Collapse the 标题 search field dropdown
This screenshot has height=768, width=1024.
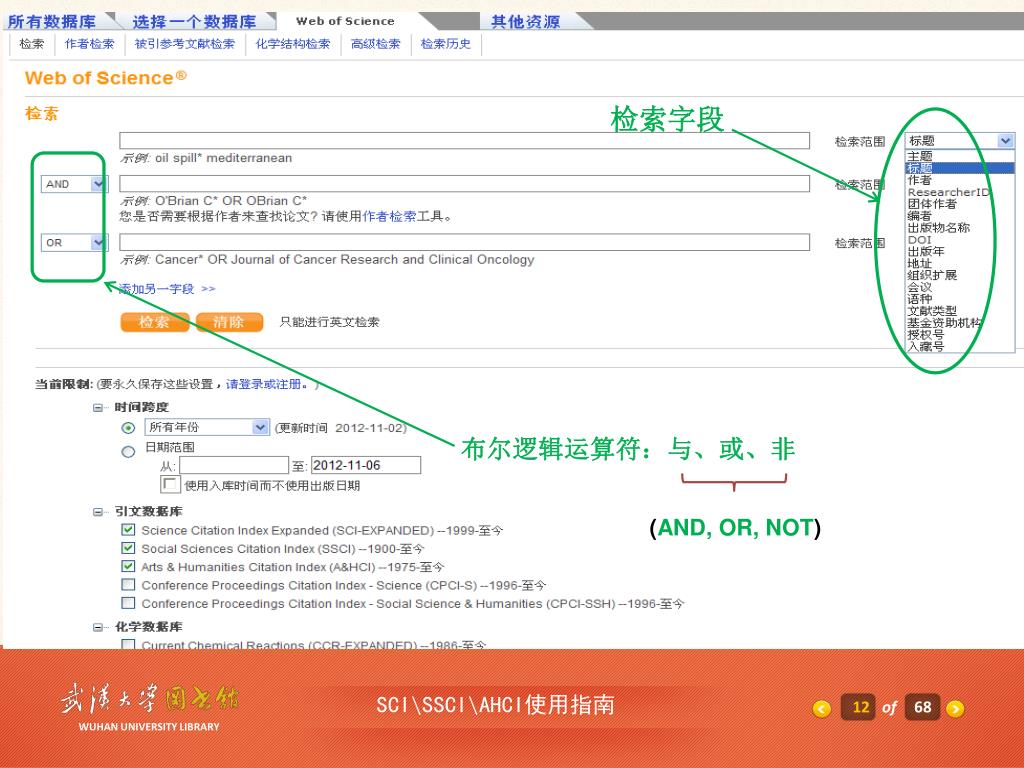click(x=1005, y=140)
